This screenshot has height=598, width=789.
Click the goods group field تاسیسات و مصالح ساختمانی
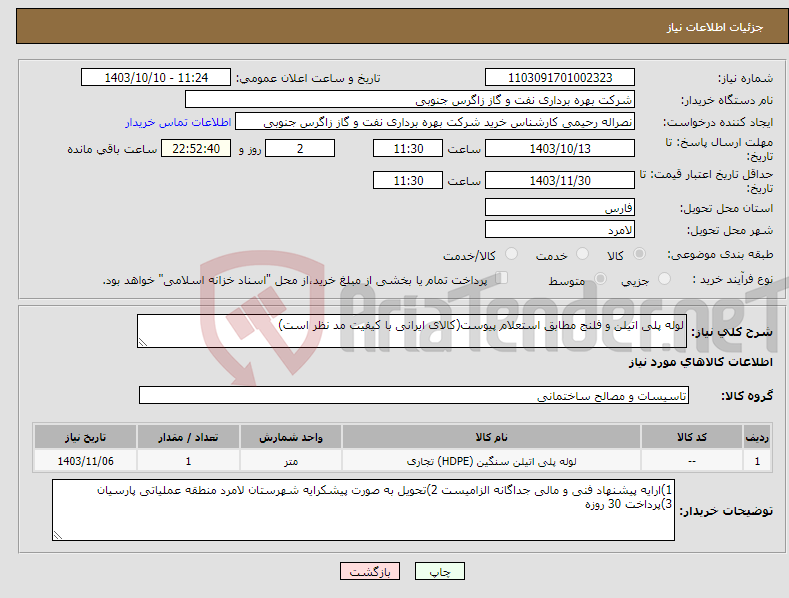coord(414,395)
